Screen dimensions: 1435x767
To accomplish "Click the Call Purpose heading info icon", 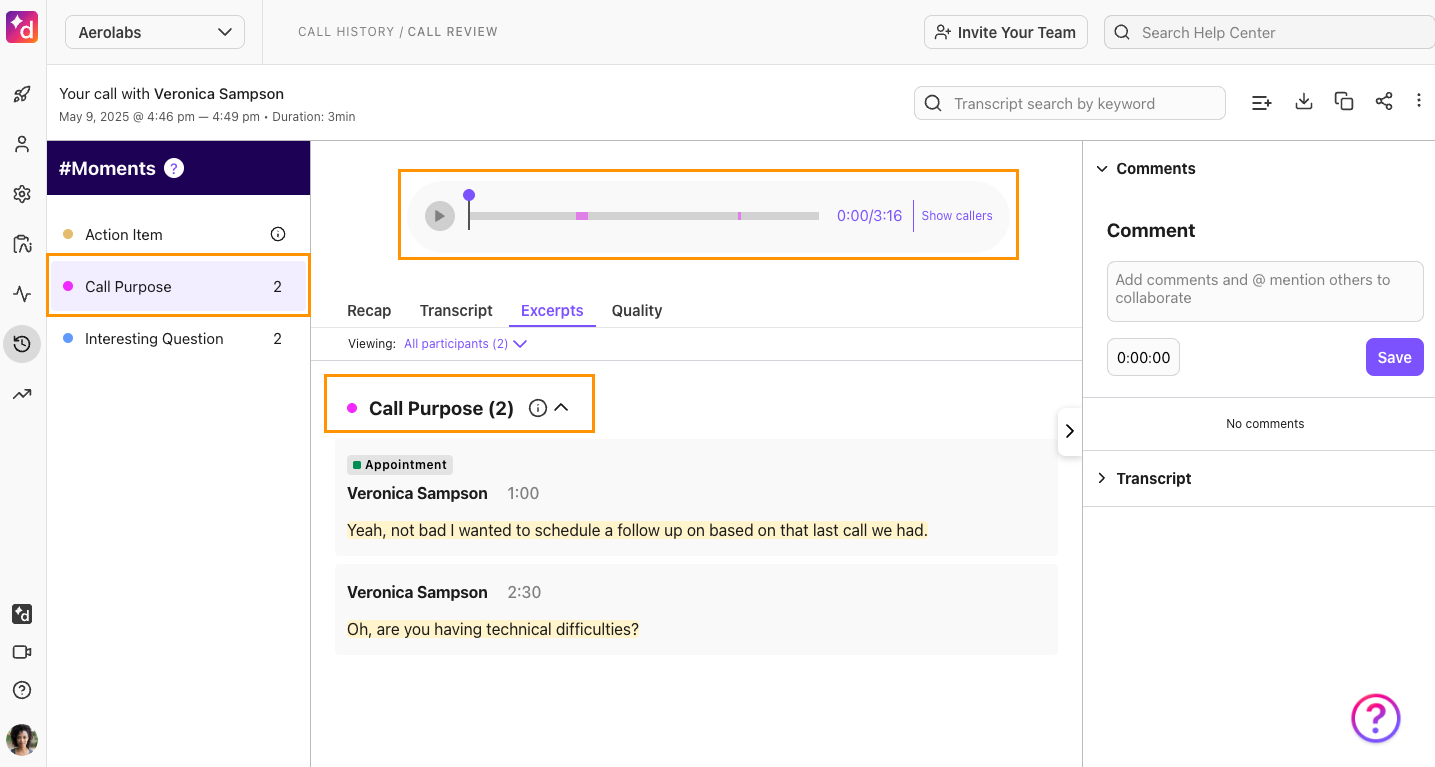I will pos(538,407).
